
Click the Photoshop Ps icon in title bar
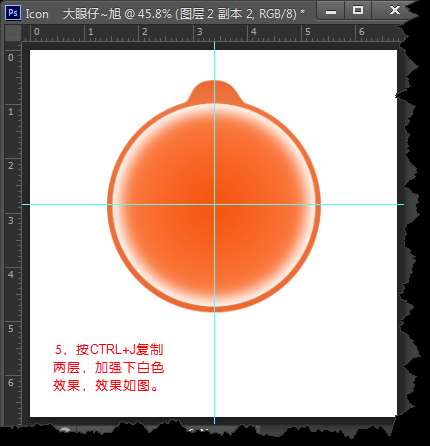(x=13, y=13)
